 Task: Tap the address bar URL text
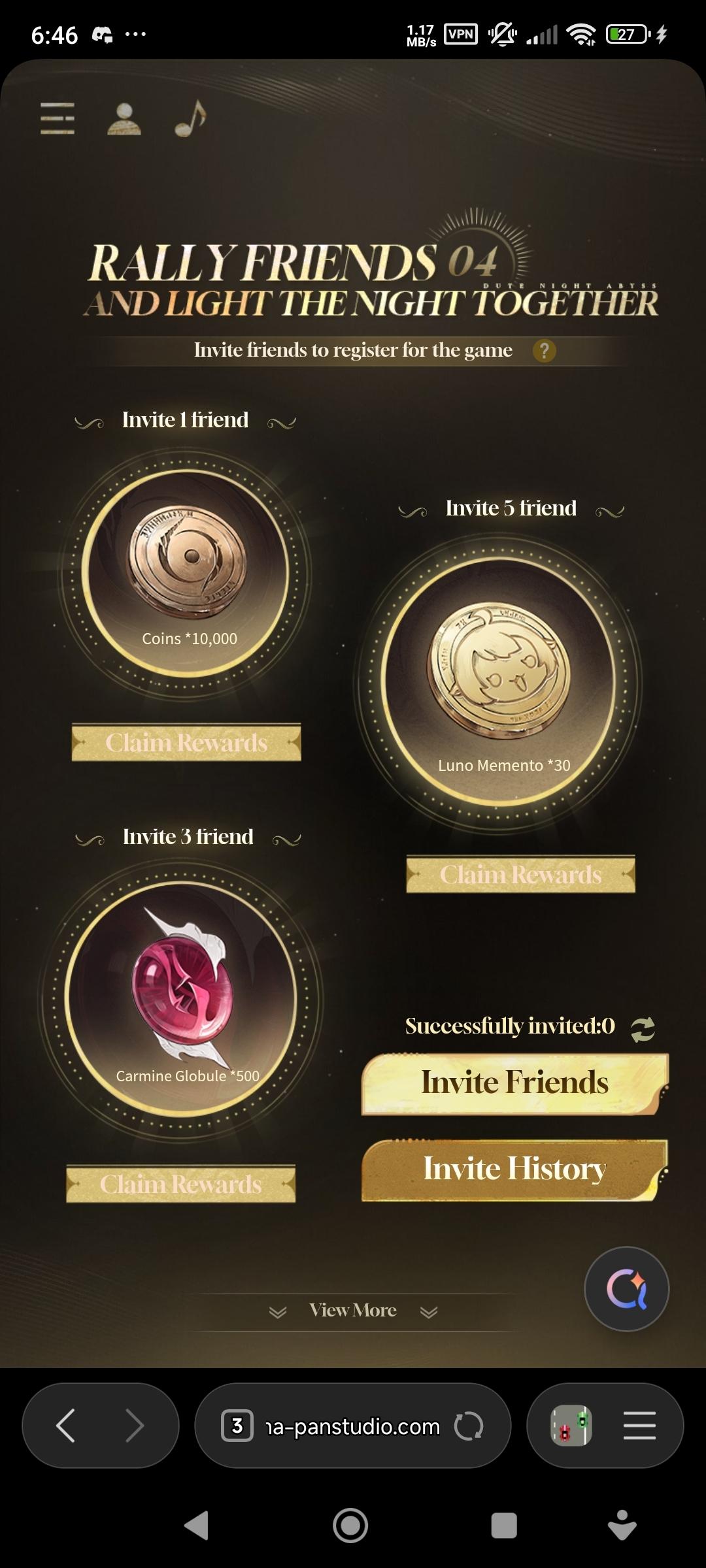pos(353,1427)
